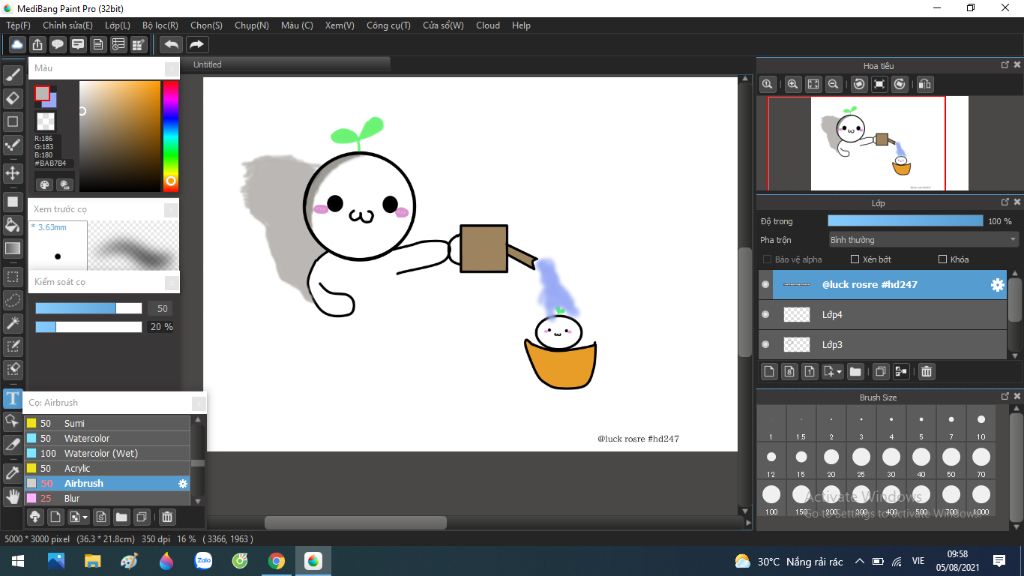
Task: Select the Watercolor (Wet) brush
Action: 101,453
